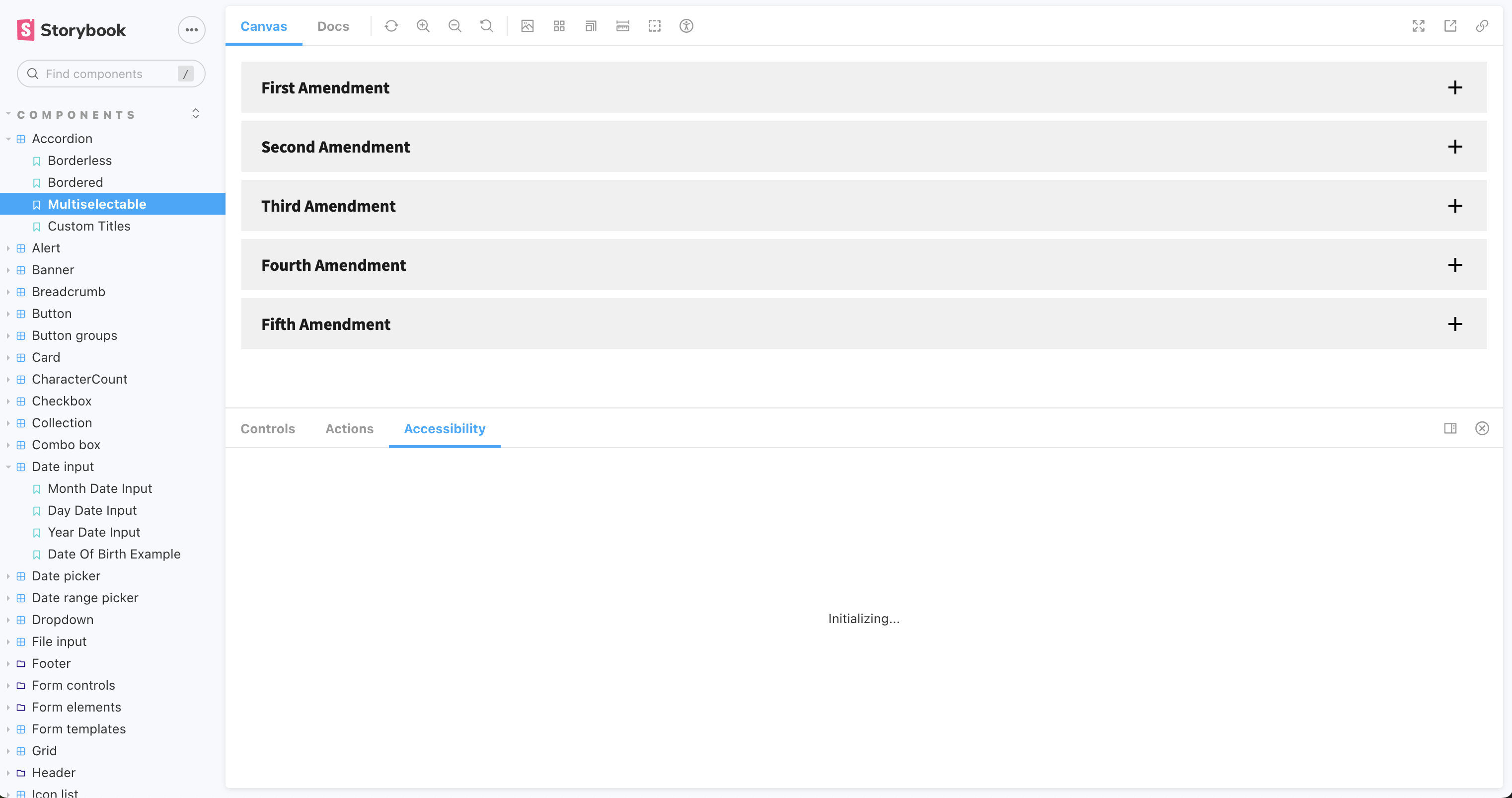The image size is (1512, 798).
Task: Copy the story link to clipboard
Action: [x=1482, y=26]
